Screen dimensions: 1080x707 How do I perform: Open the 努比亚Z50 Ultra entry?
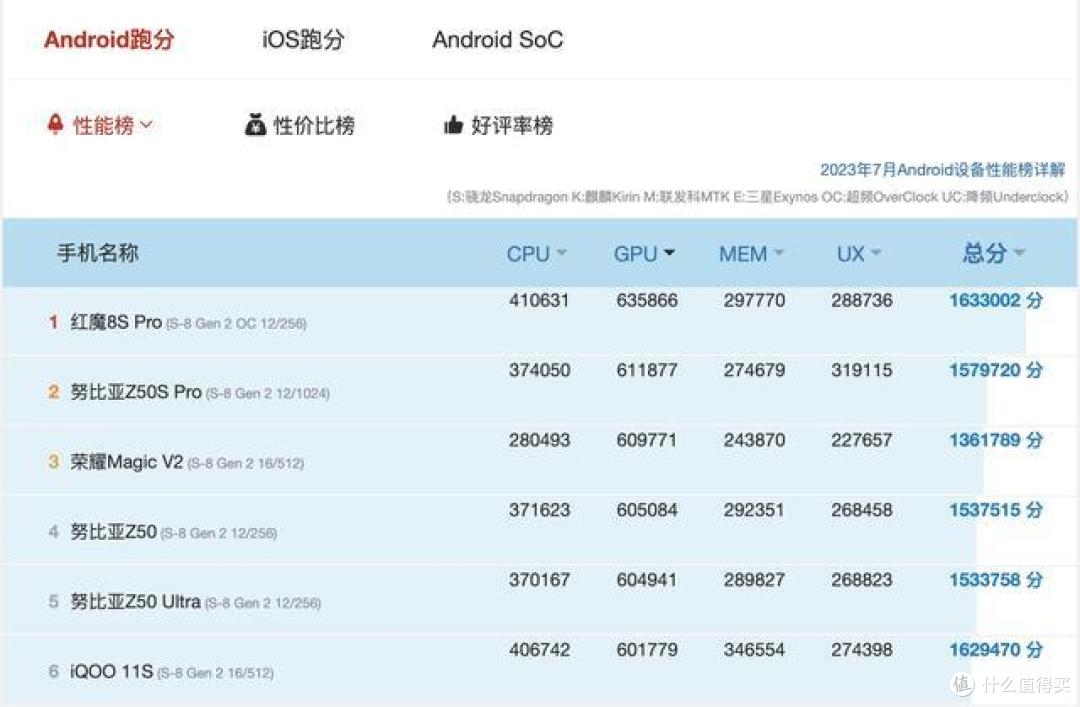(135, 602)
